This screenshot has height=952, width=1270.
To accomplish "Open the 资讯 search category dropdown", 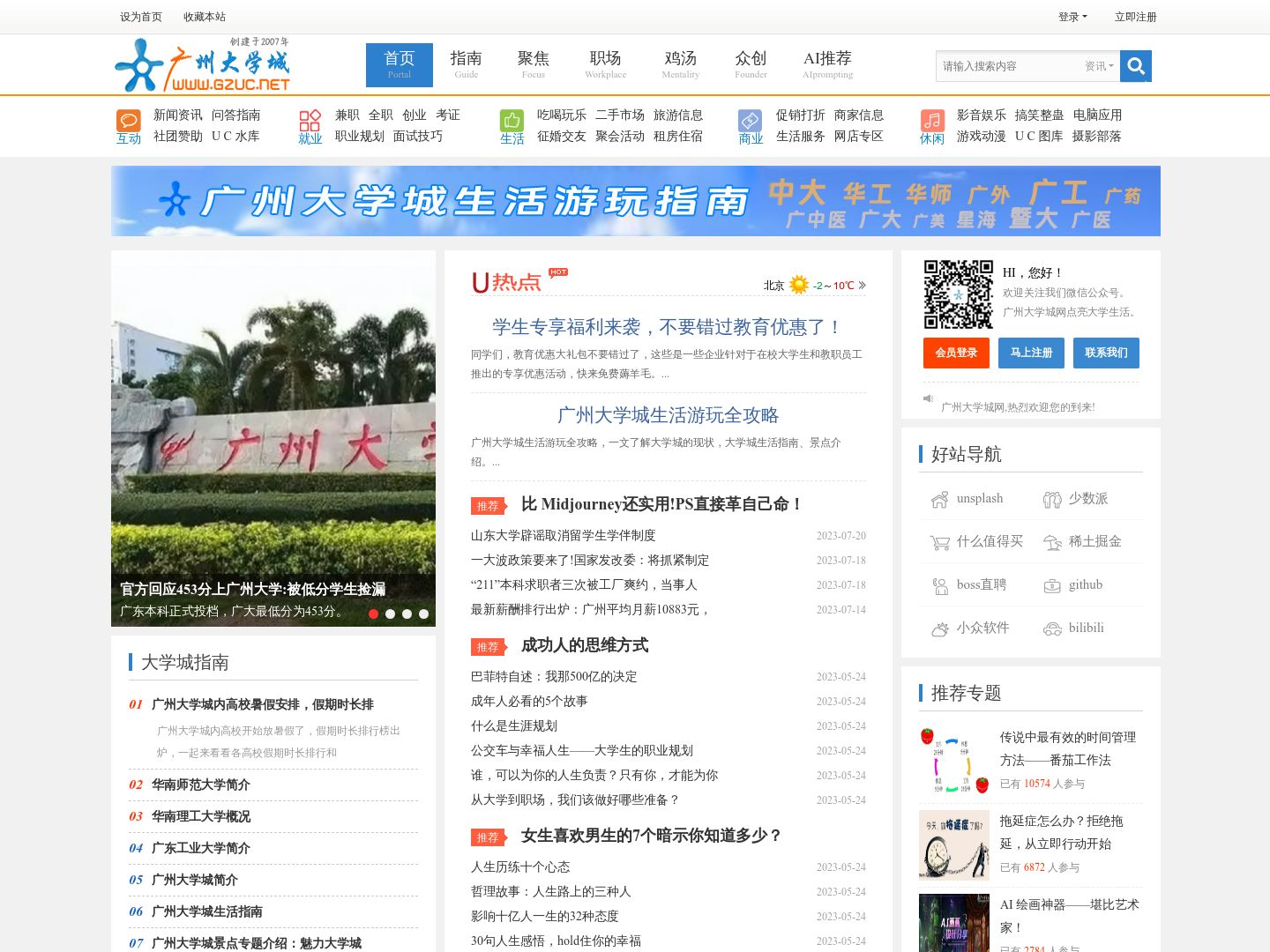I will tap(1099, 66).
